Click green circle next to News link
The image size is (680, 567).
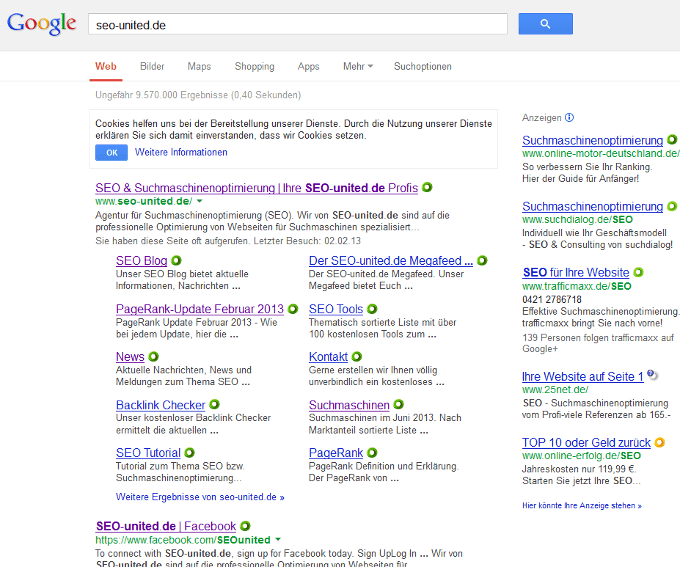point(154,357)
